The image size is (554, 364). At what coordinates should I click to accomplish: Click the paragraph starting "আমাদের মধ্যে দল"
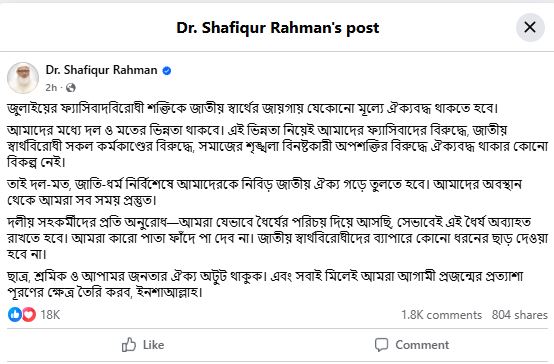click(277, 146)
